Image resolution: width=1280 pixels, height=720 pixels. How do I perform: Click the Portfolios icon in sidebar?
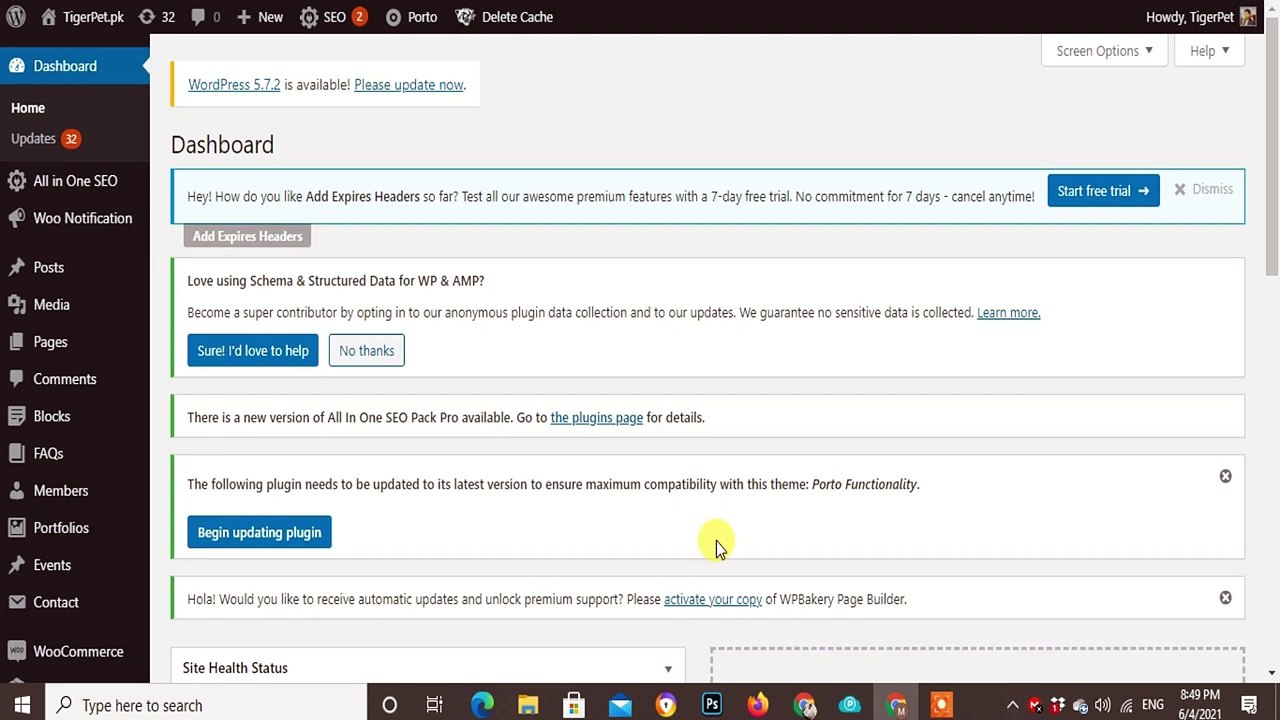point(16,528)
